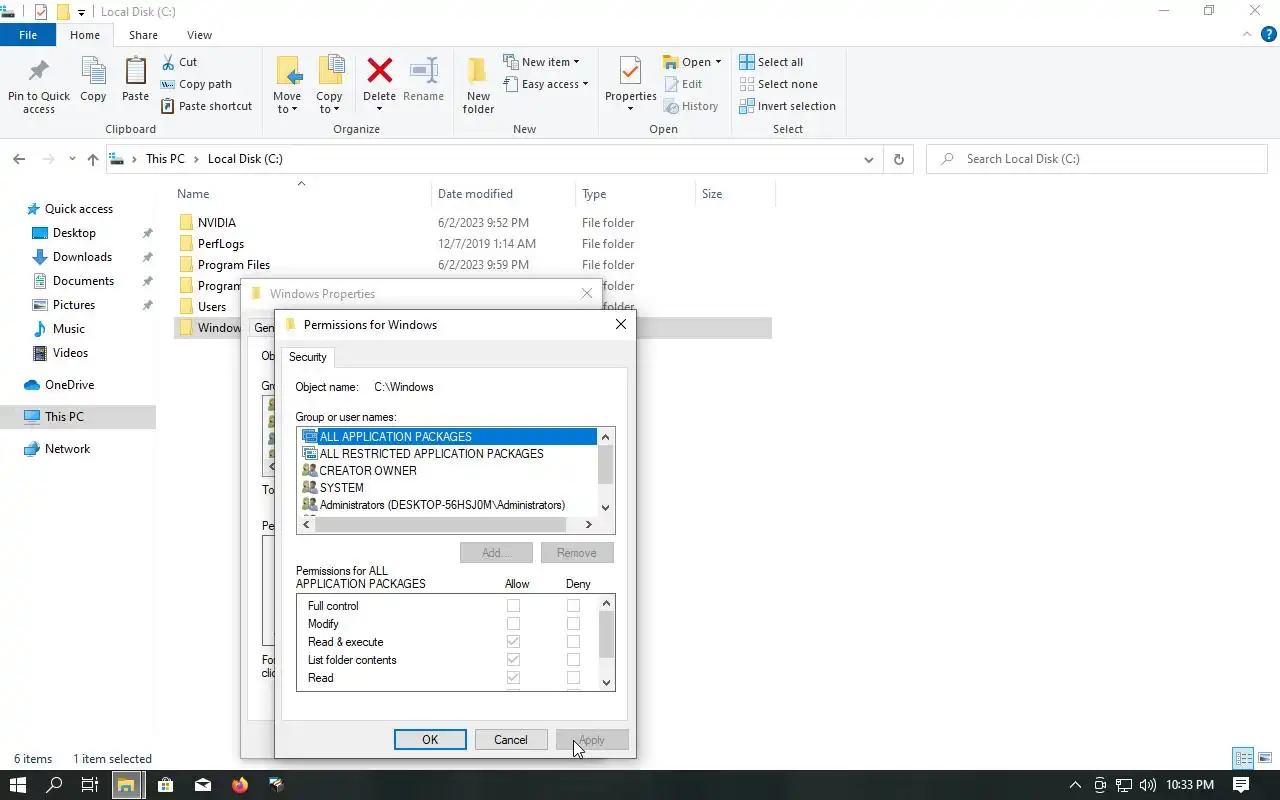Tick Allow checkbox for Modify
This screenshot has width=1280, height=800.
[x=513, y=624]
